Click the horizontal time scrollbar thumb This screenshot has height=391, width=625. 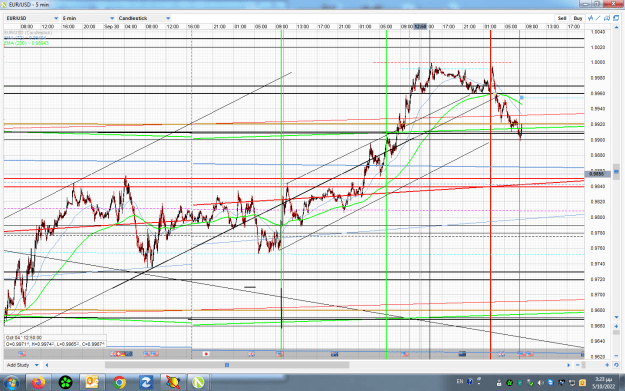(x=227, y=365)
